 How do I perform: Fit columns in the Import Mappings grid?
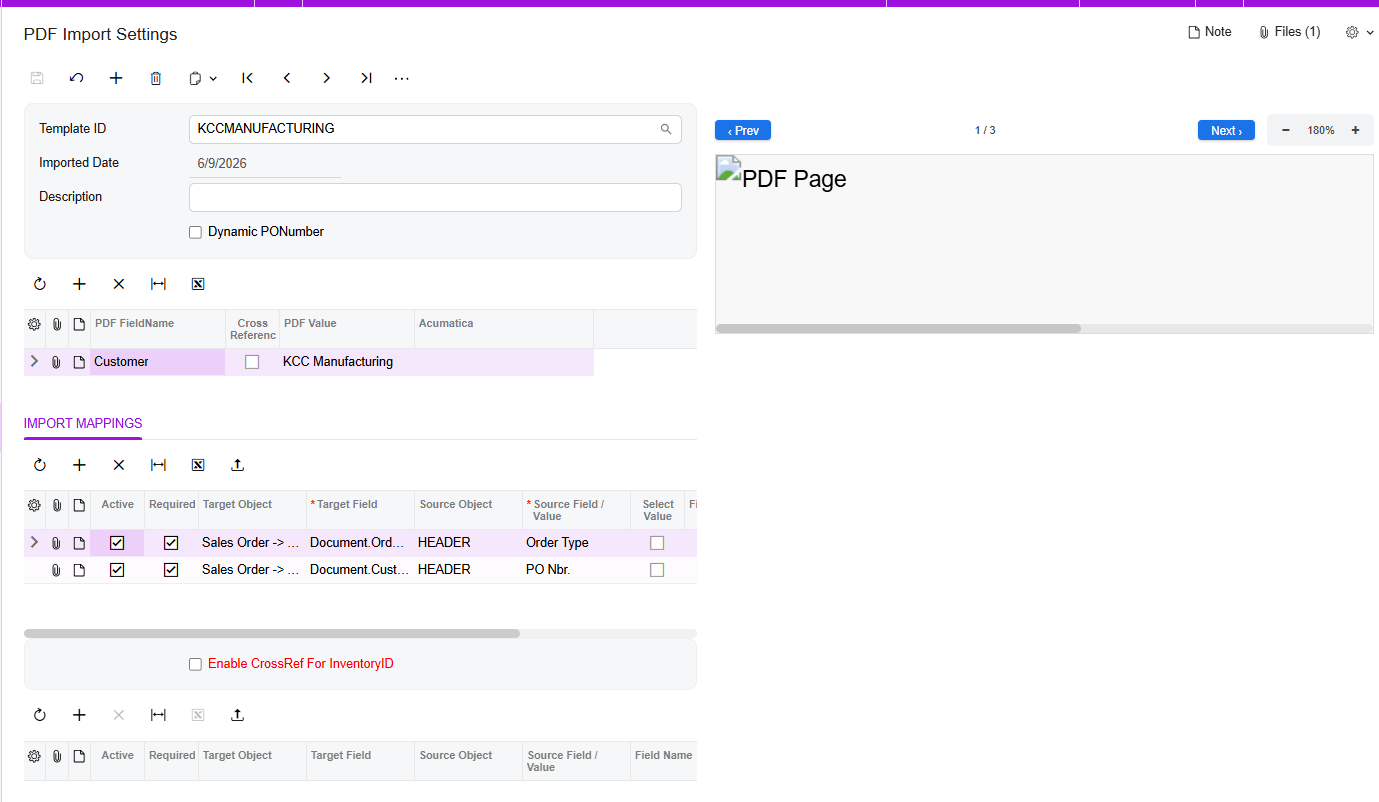158,465
